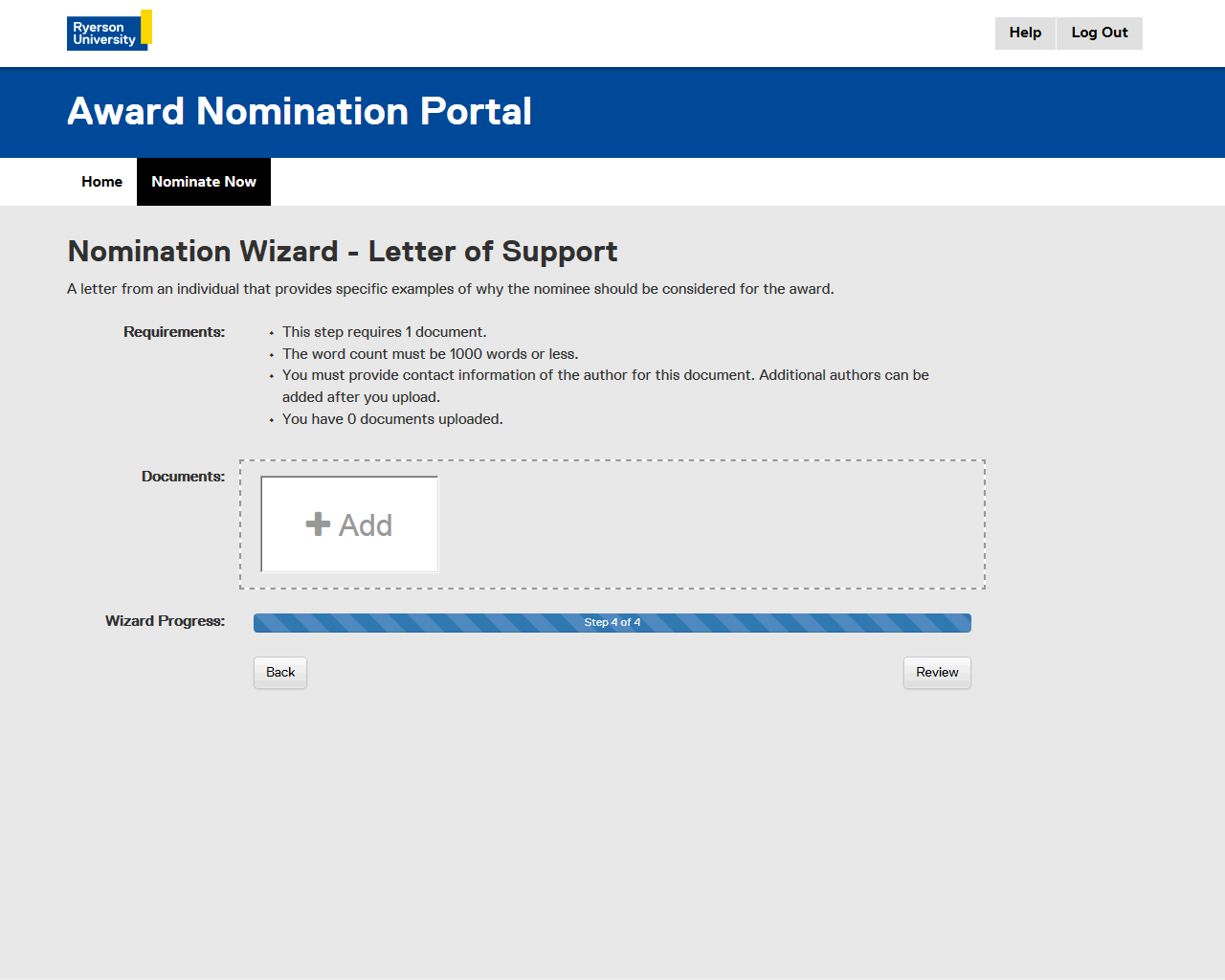This screenshot has width=1225, height=980.
Task: Click 'This step requires 1 document' text
Action: coord(384,332)
